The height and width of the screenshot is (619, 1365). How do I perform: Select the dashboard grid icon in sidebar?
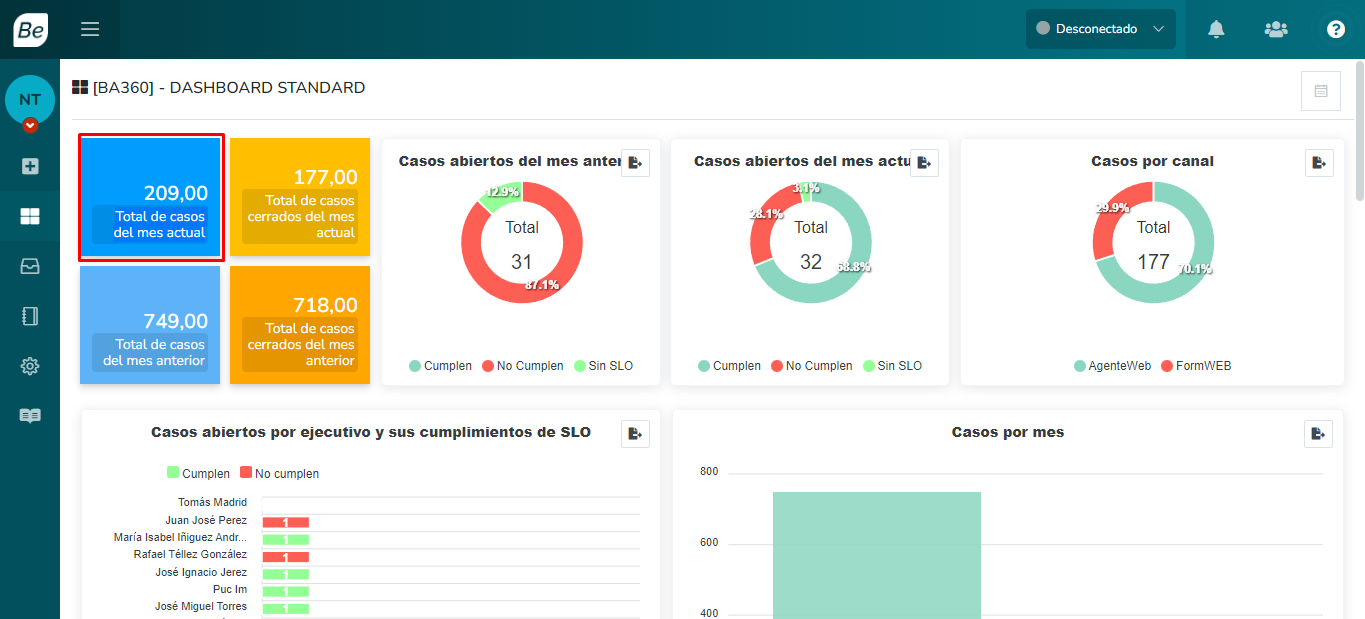30,216
